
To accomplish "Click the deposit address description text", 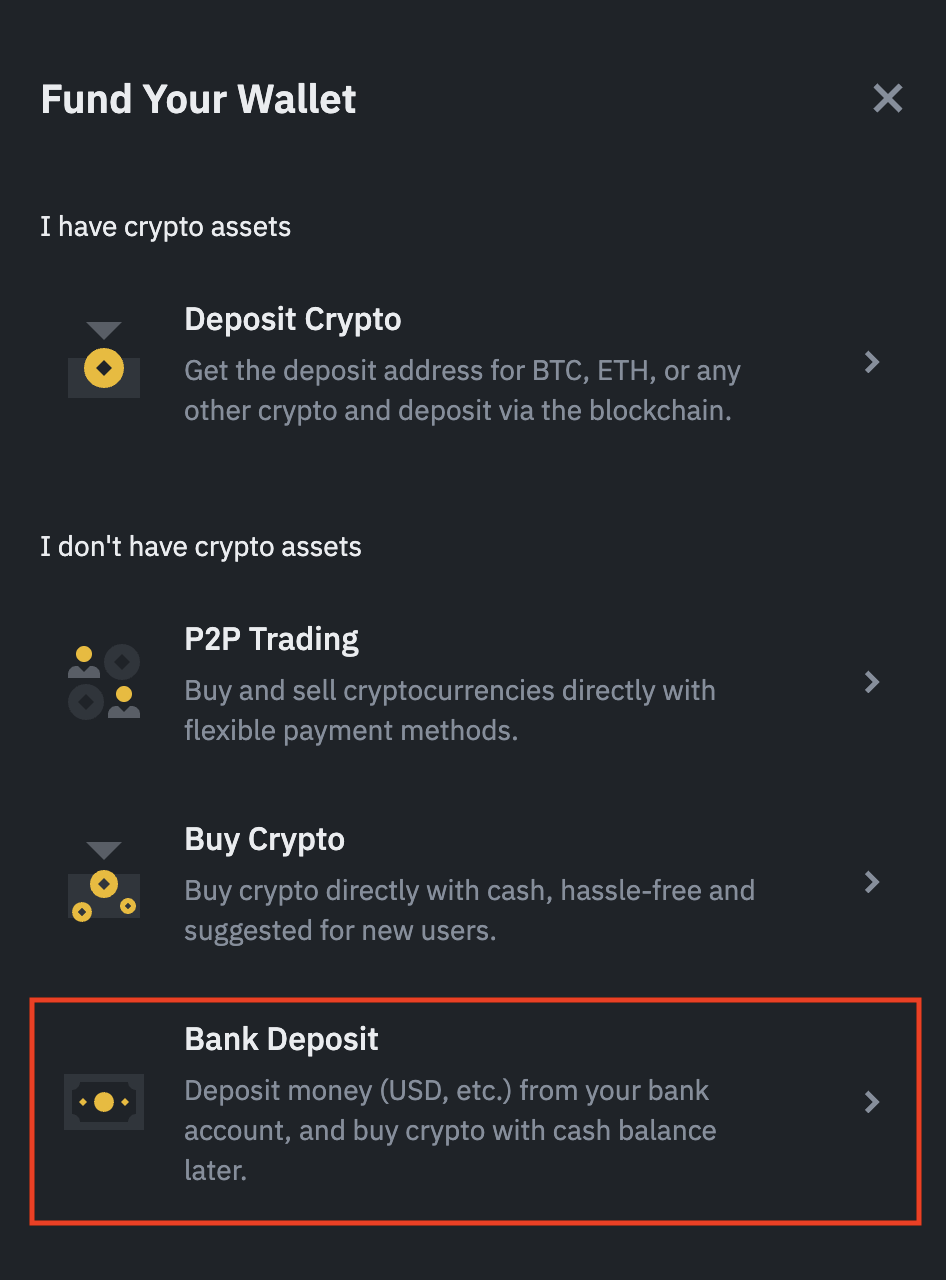I will (462, 391).
